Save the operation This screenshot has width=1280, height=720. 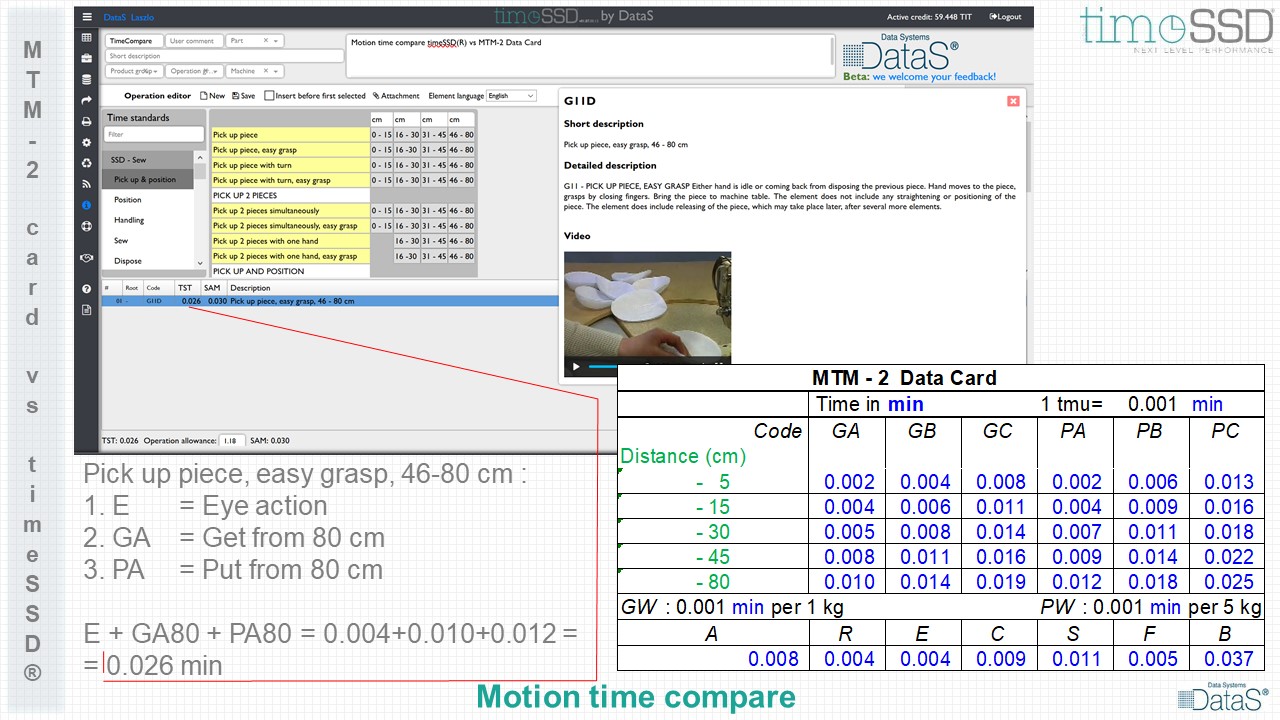pos(243,96)
